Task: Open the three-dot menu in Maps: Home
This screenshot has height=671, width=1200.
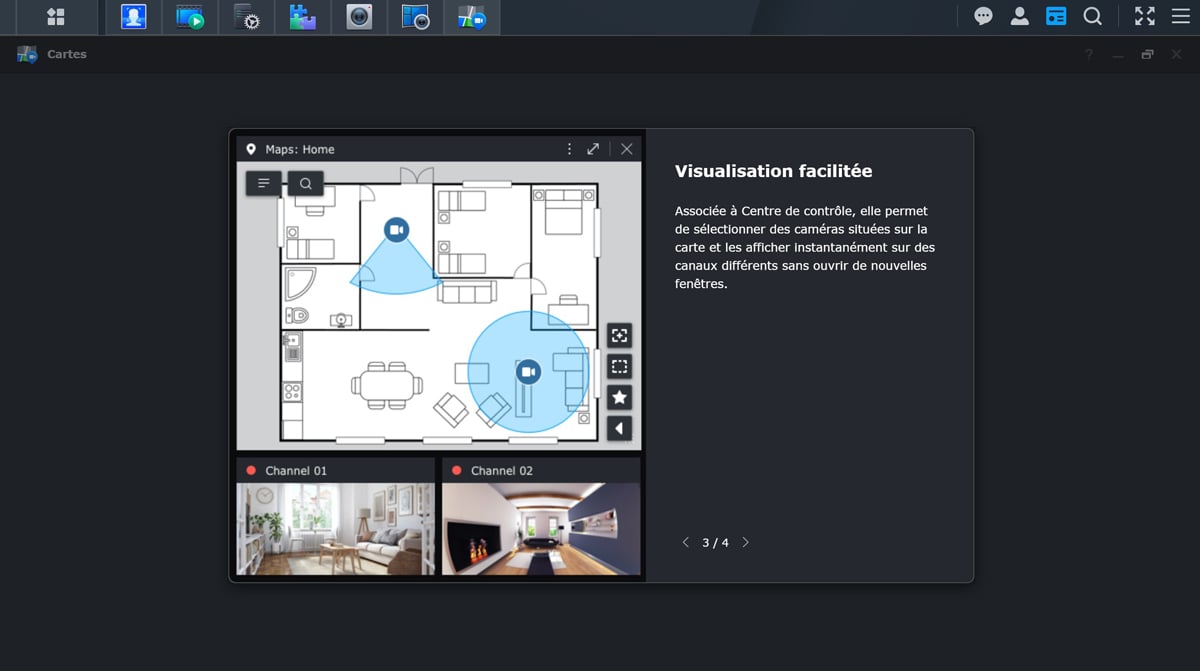Action: (x=569, y=149)
